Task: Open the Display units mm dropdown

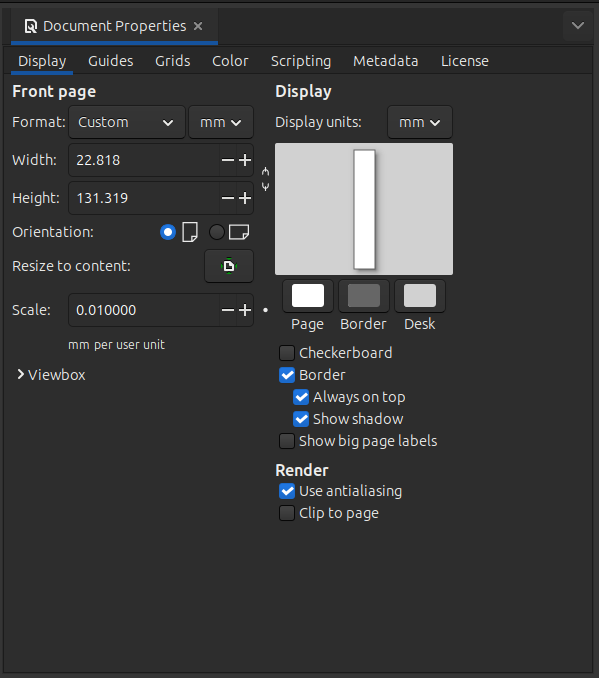Action: tap(420, 122)
